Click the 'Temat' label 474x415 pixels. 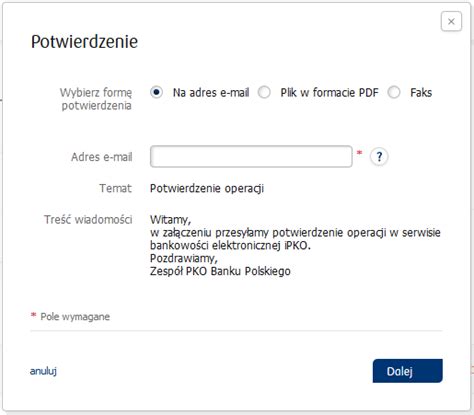[115, 188]
